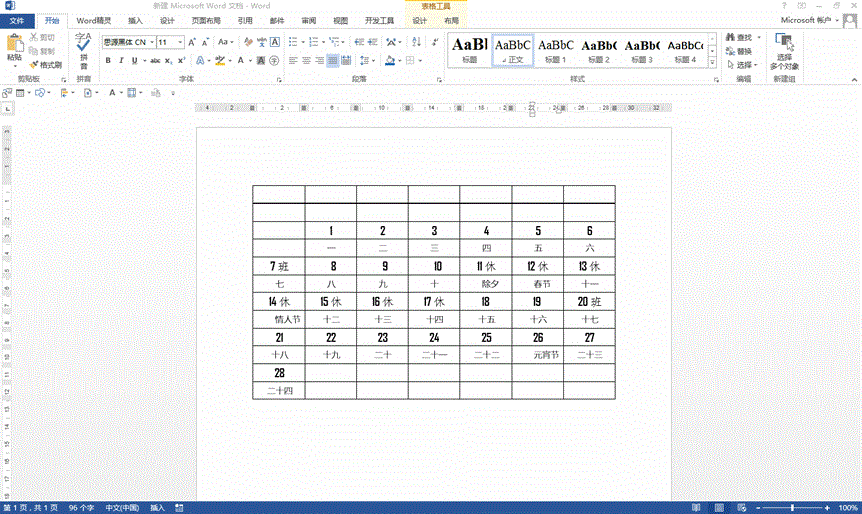Expand the styles gallery list

click(714, 61)
